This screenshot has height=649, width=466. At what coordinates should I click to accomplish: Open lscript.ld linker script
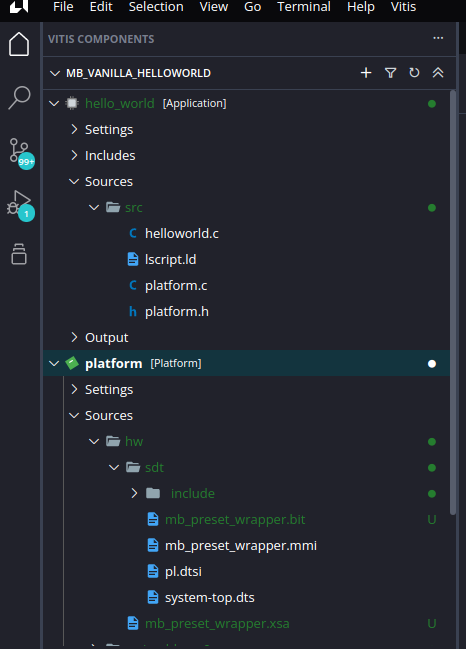tap(171, 260)
